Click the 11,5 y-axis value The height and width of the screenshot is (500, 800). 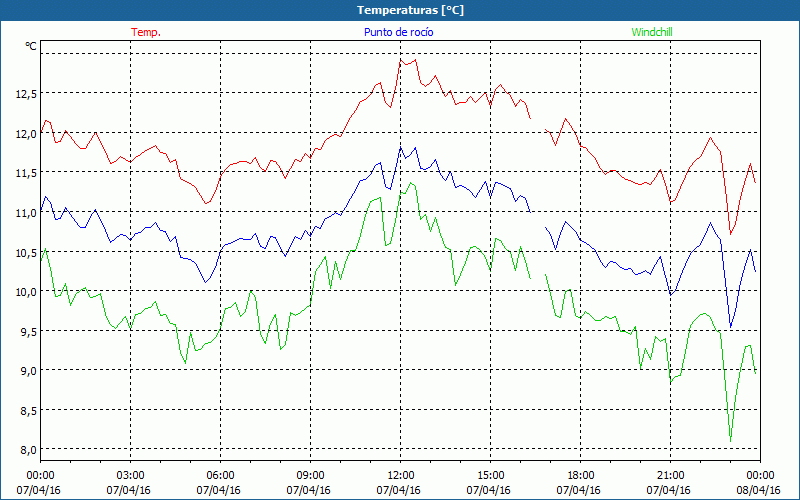pos(26,173)
